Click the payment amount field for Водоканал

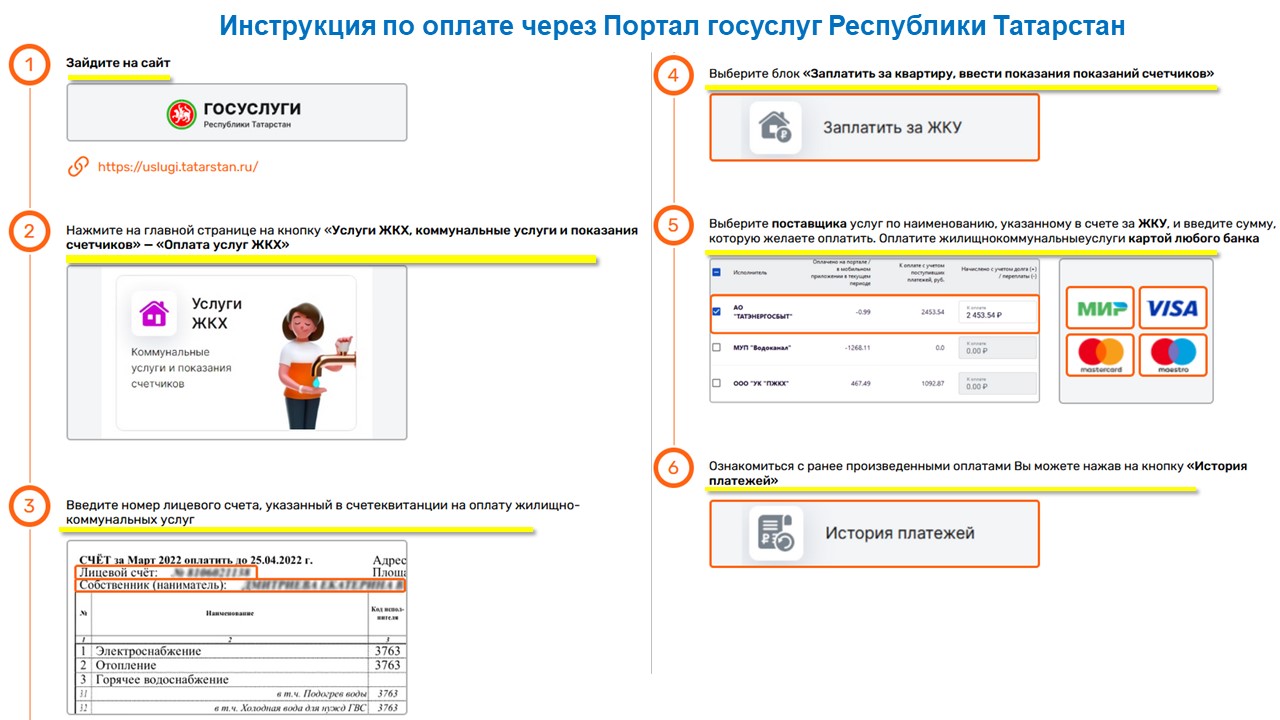997,348
